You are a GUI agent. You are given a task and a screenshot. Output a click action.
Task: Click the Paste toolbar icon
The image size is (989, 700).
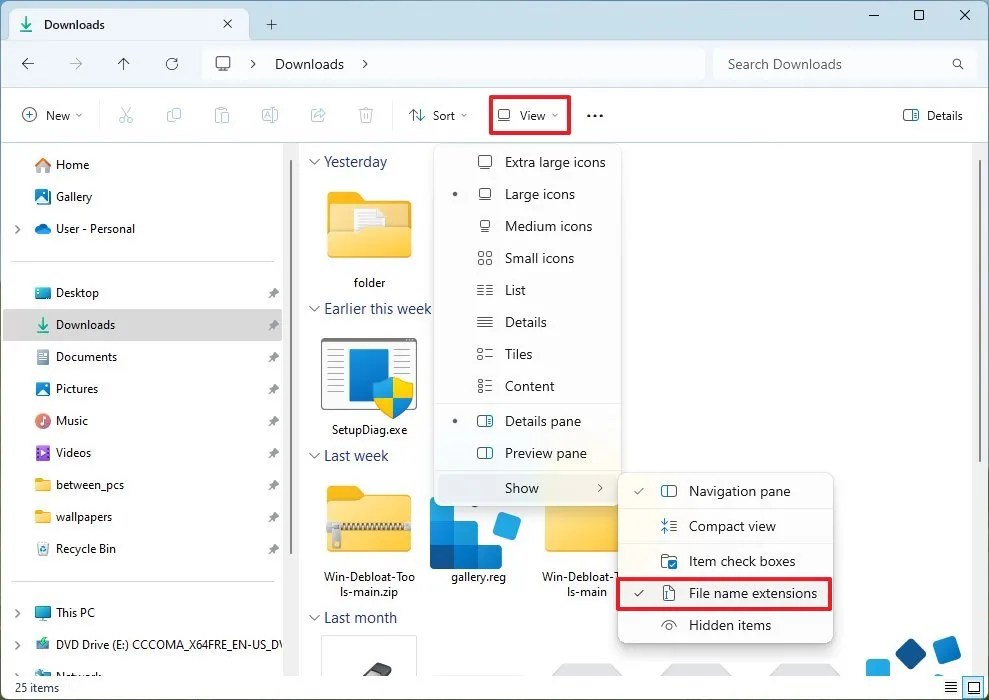pyautogui.click(x=222, y=115)
